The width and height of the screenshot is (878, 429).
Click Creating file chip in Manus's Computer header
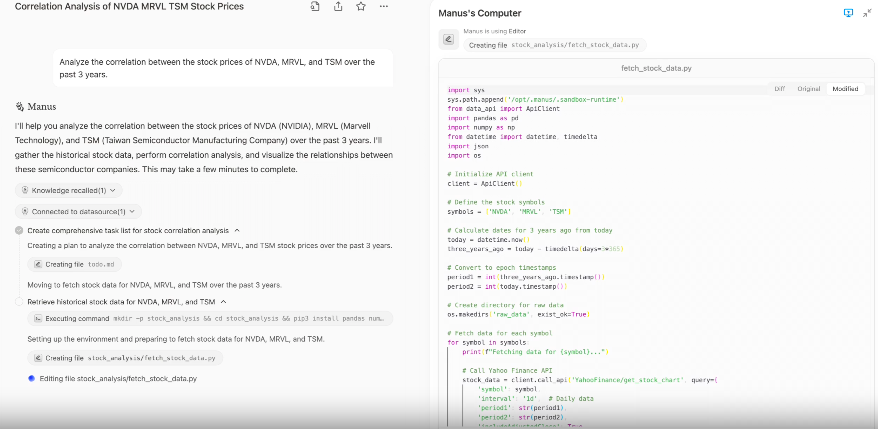tap(554, 45)
